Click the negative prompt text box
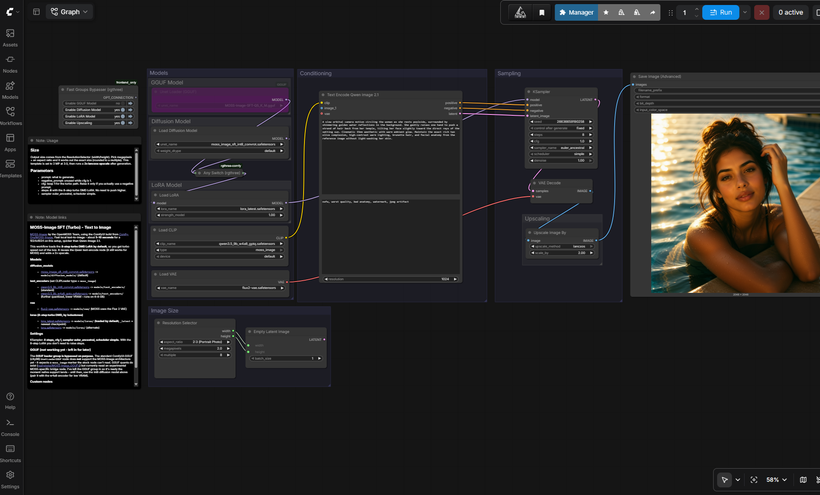The image size is (820, 495). point(390,236)
